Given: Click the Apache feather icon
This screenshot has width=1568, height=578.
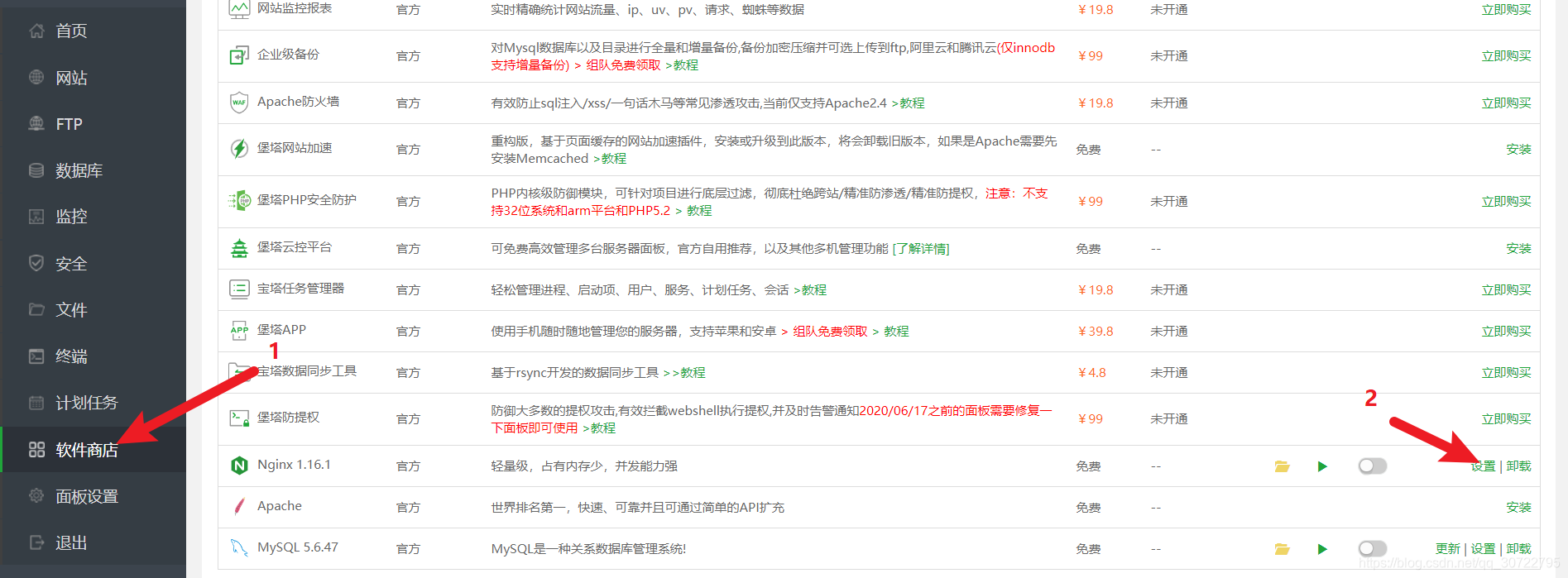Looking at the screenshot, I should (239, 507).
